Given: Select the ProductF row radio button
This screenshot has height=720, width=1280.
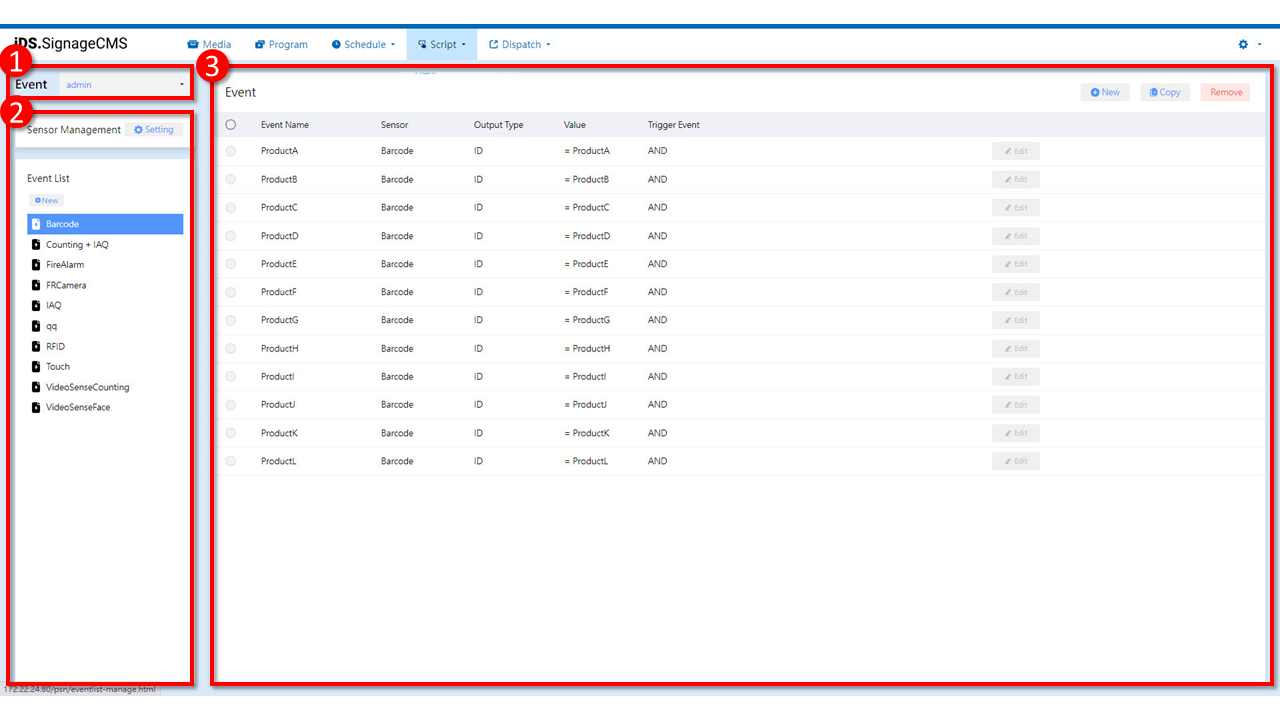Looking at the screenshot, I should click(x=231, y=292).
